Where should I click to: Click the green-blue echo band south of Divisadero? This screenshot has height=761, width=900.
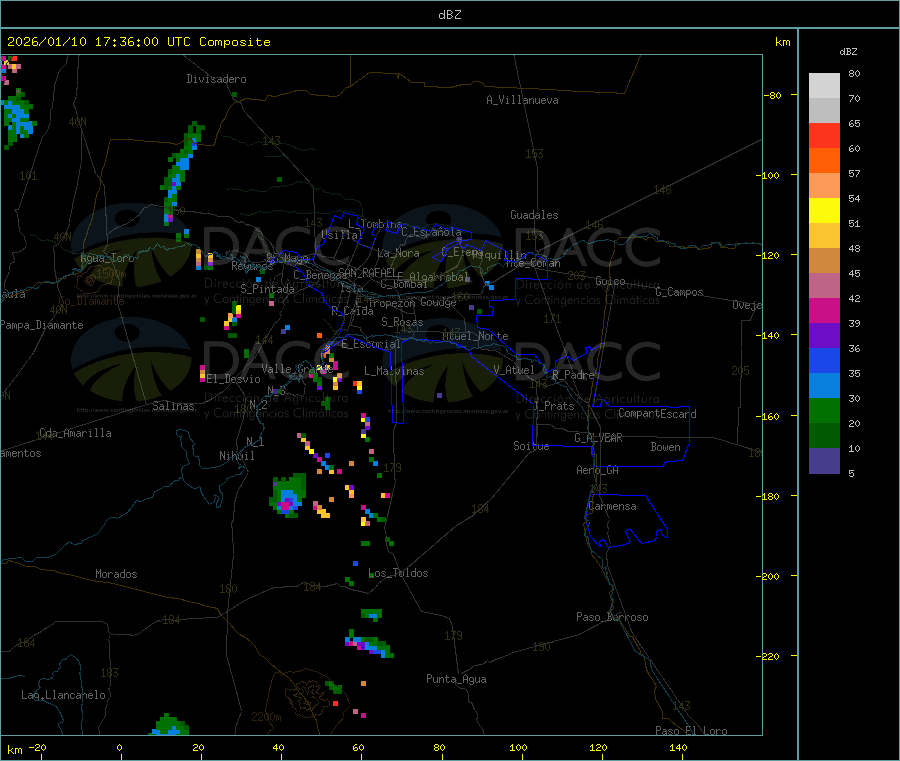click(x=180, y=172)
